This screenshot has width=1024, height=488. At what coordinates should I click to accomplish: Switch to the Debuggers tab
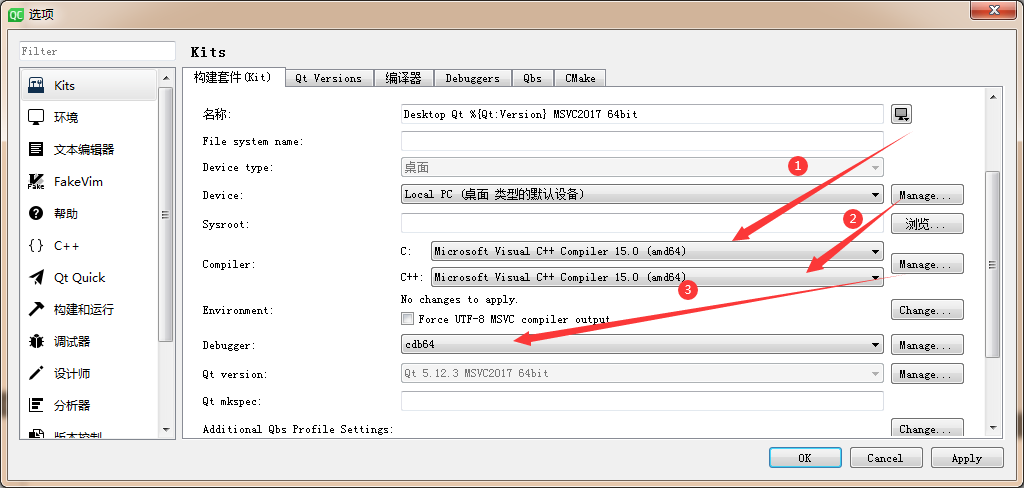pos(472,78)
